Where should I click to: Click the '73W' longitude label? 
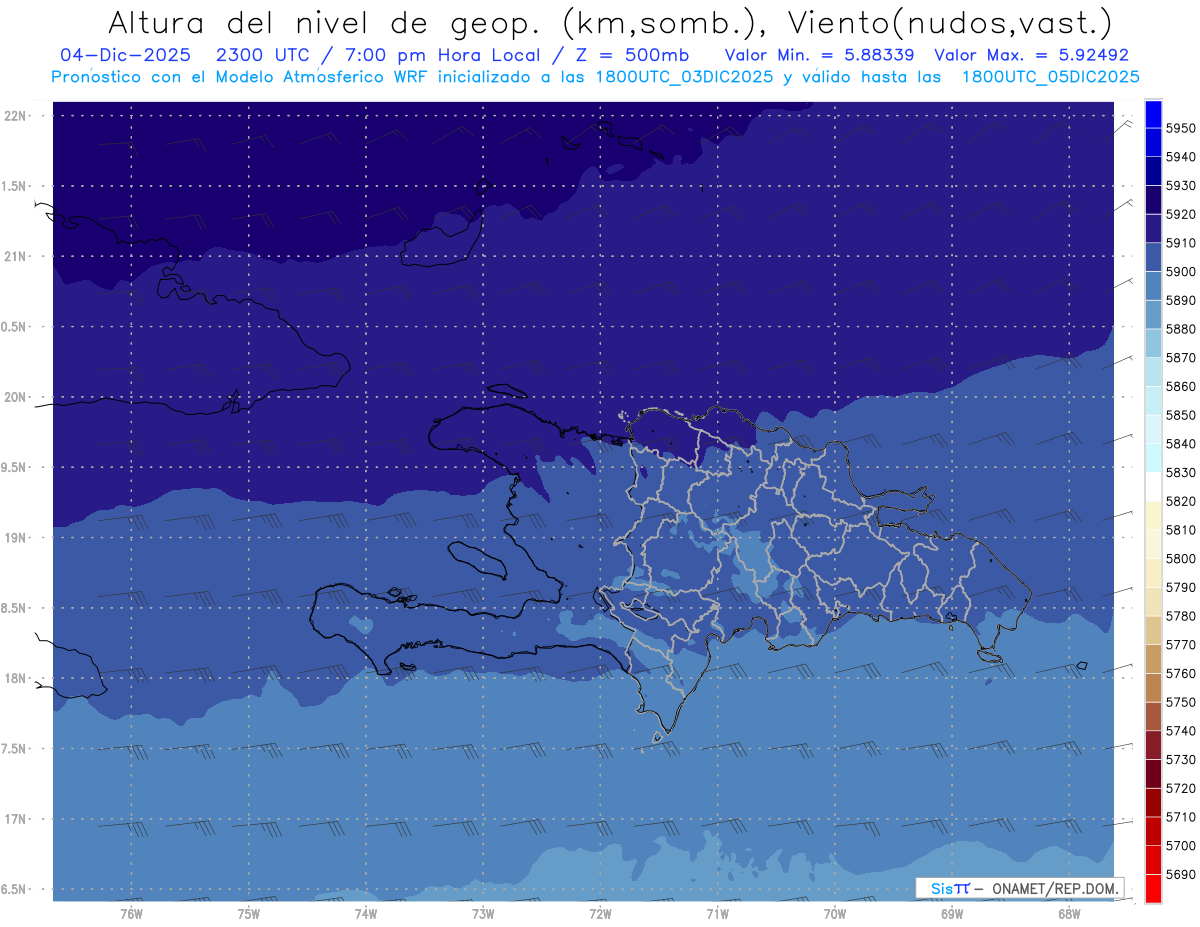pos(482,913)
